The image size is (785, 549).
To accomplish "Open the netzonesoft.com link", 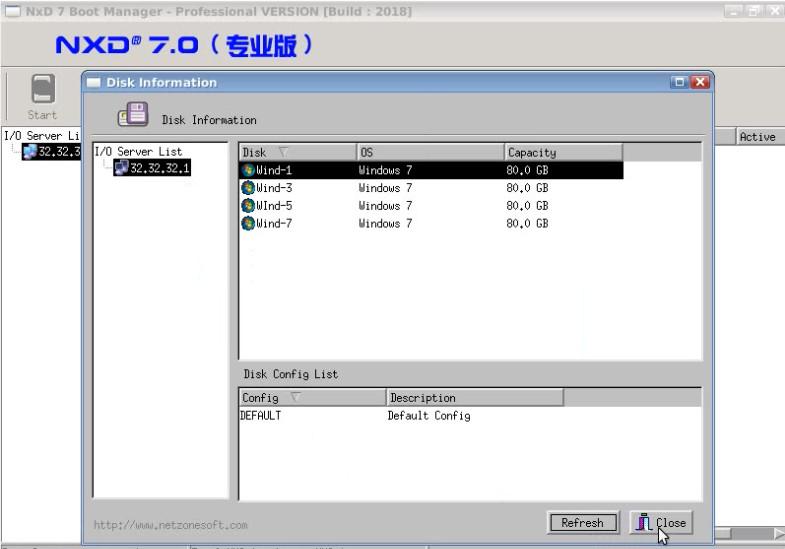I will (171, 525).
